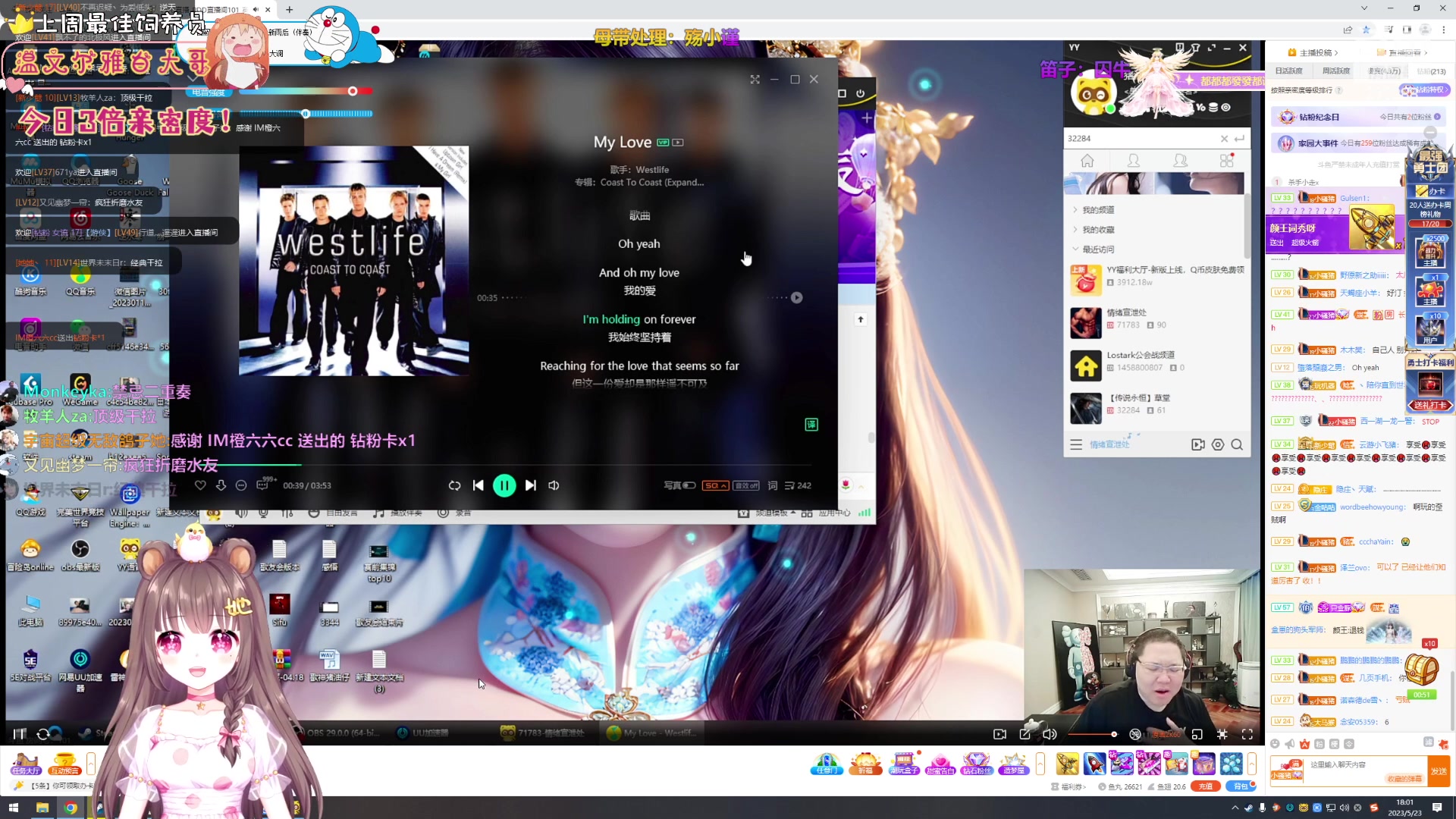The width and height of the screenshot is (1456, 819).
Task: Clear the YY channel search field
Action: point(1224,139)
